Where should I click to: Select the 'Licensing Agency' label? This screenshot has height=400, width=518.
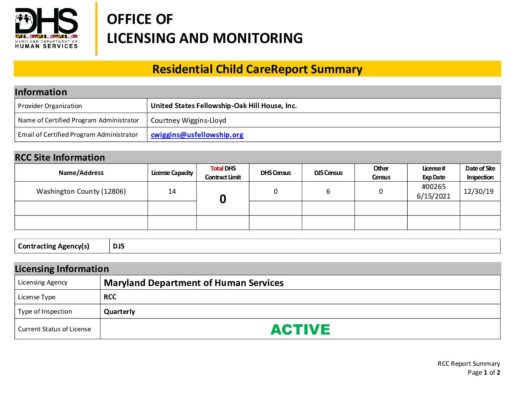(x=42, y=282)
